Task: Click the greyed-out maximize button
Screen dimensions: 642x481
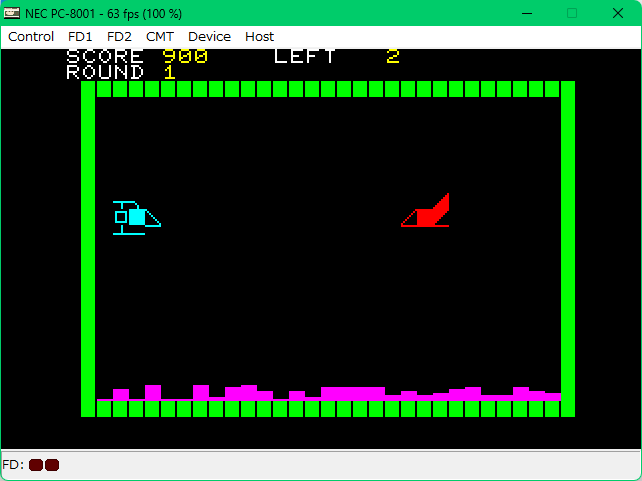Action: point(572,13)
